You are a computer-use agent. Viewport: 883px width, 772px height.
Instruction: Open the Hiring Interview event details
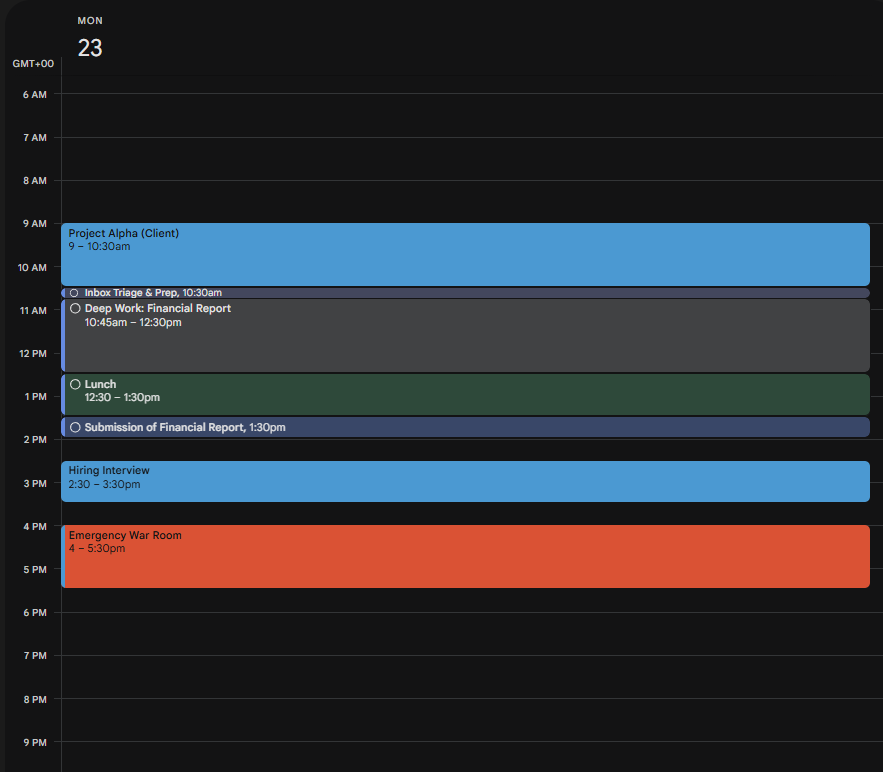pos(300,480)
